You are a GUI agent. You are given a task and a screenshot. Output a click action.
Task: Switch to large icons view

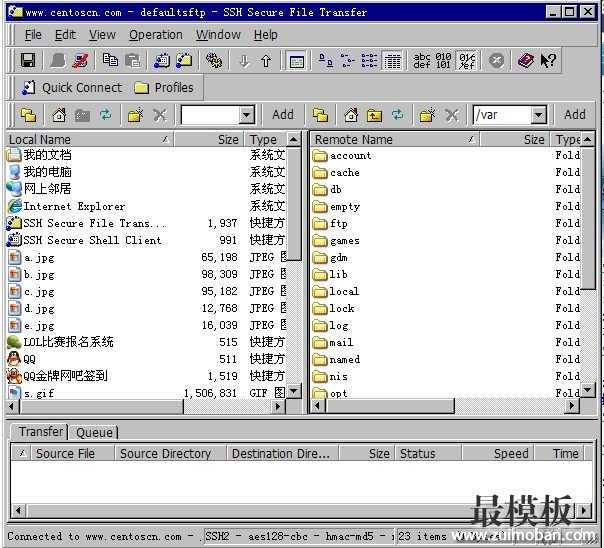[325, 60]
